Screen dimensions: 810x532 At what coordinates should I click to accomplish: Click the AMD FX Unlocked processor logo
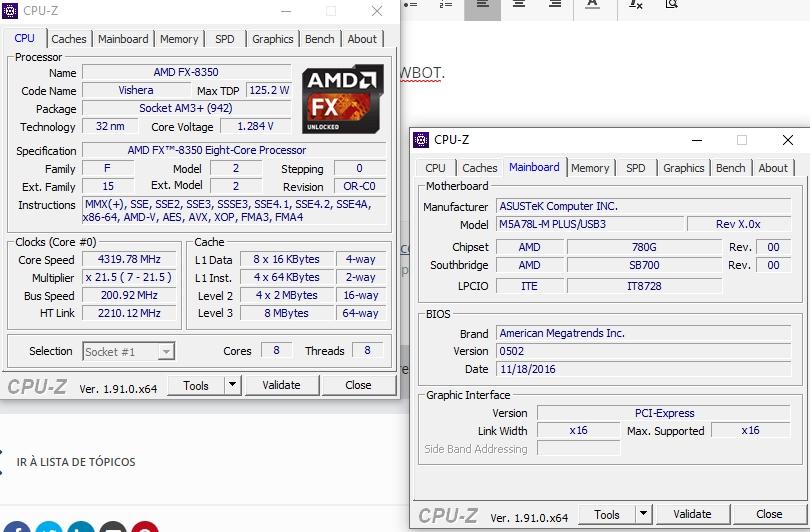tap(343, 99)
